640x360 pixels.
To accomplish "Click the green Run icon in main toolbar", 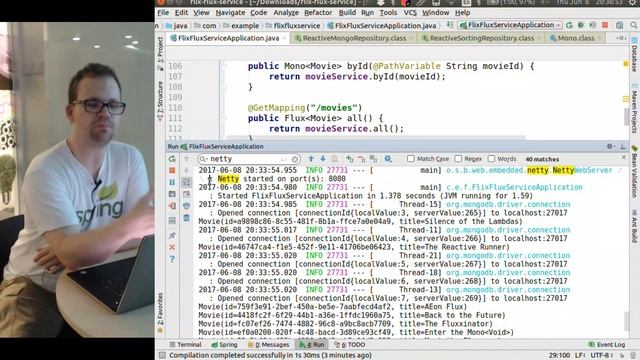I will click(x=569, y=25).
